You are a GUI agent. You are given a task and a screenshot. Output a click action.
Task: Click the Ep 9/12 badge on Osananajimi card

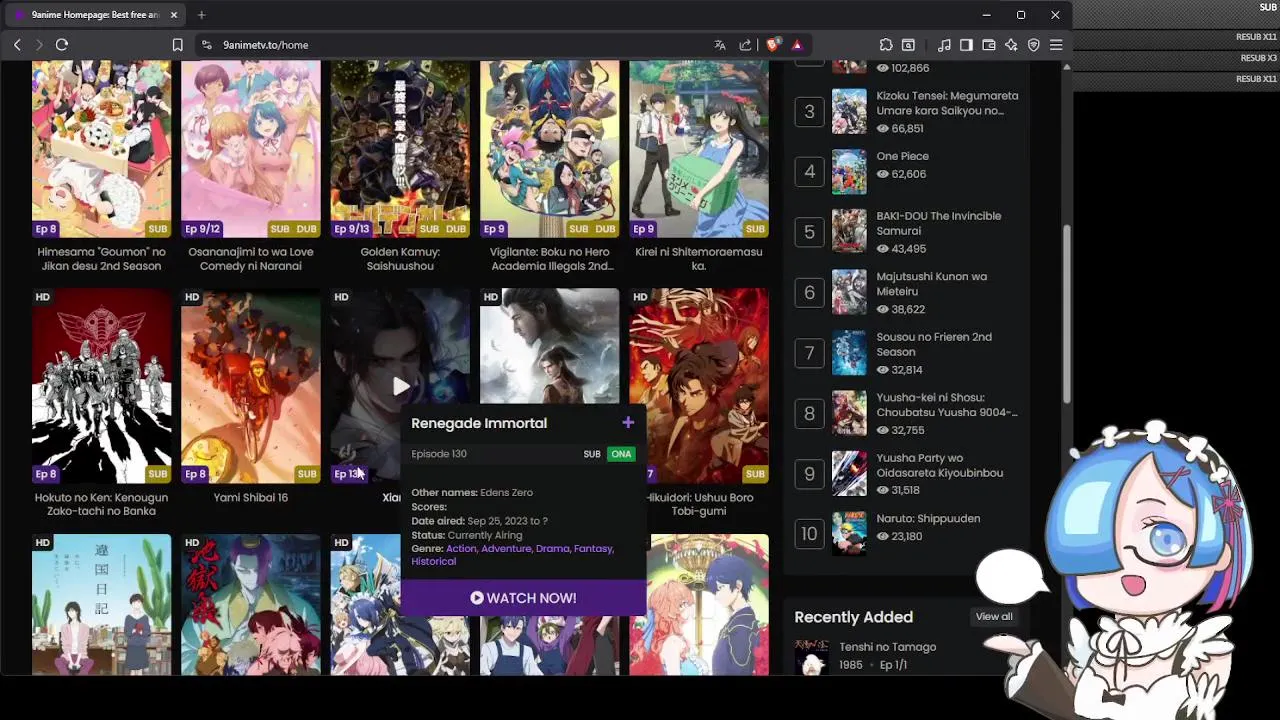point(202,229)
